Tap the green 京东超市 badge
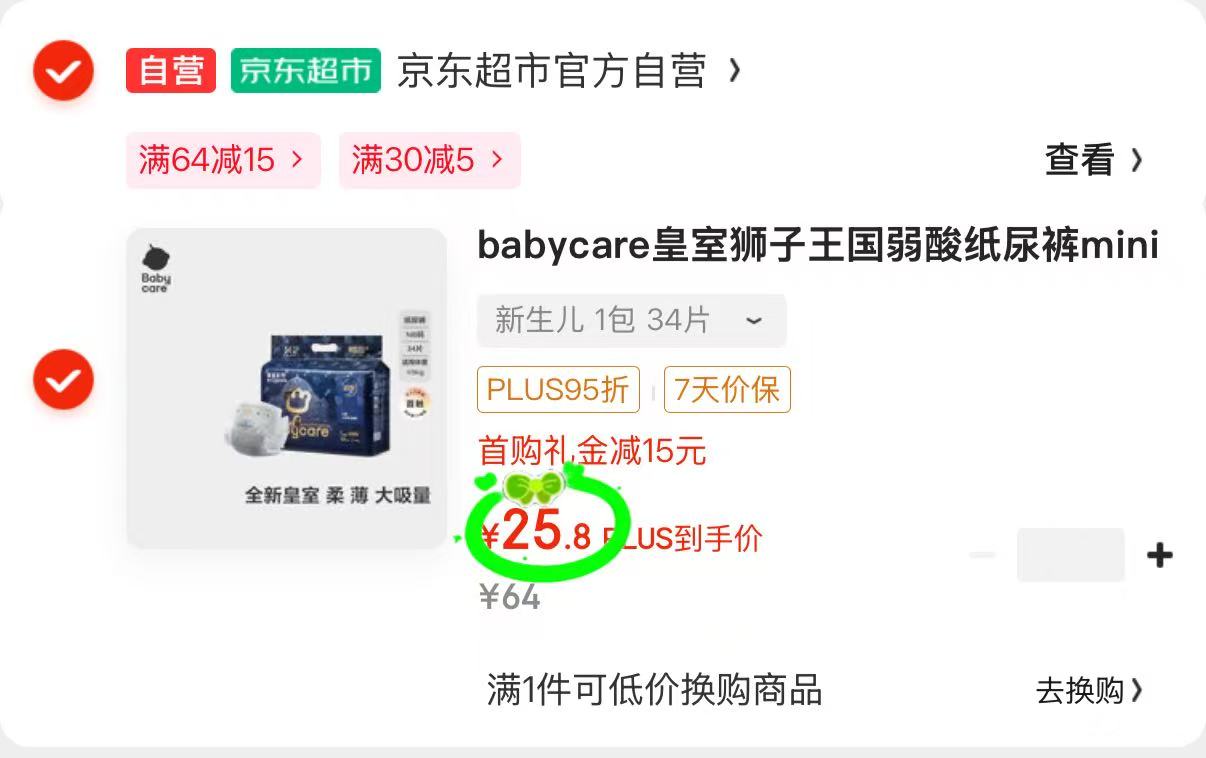Viewport: 1206px width, 758px height. pos(306,71)
